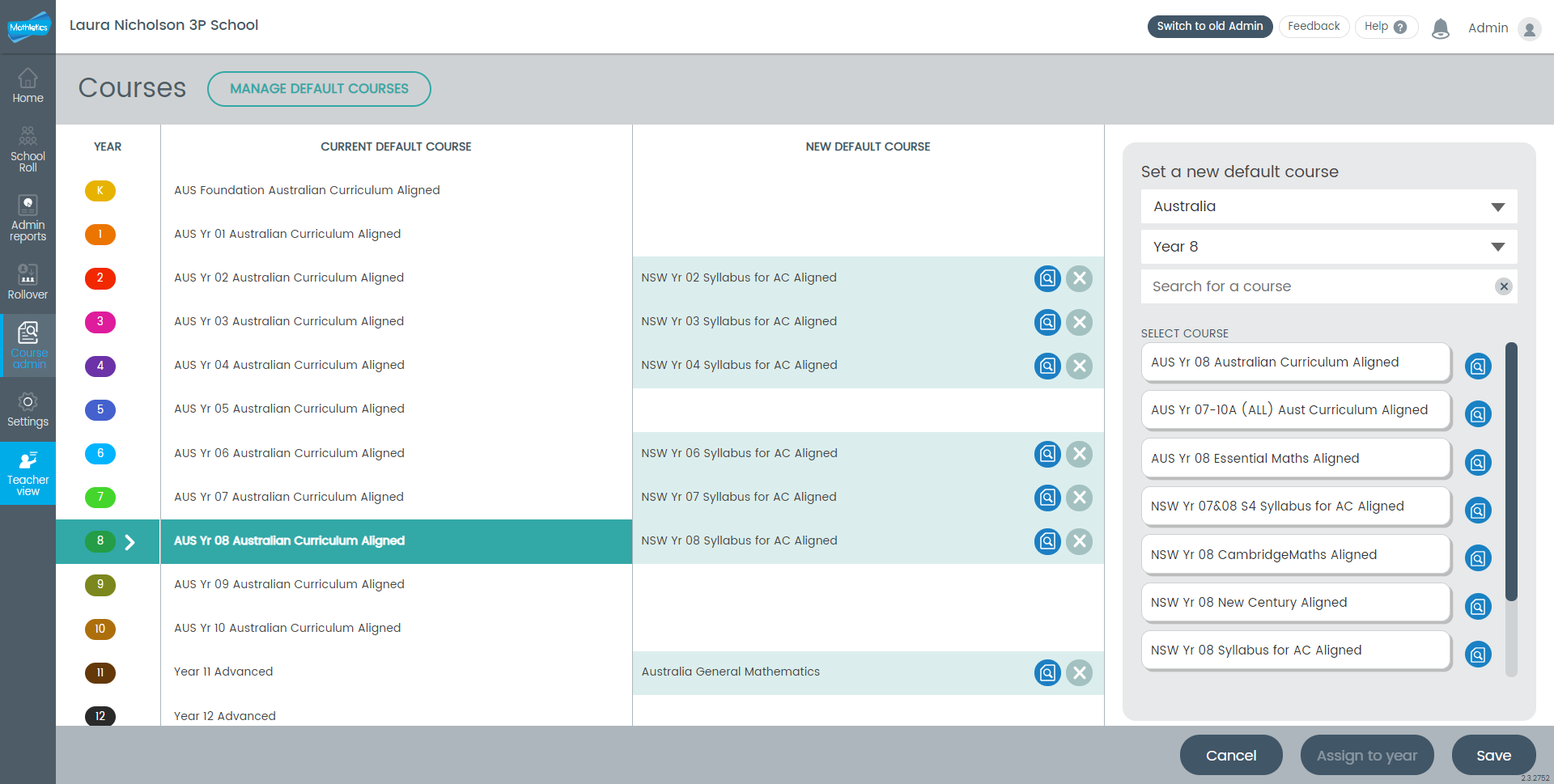
Task: Click the Year 8 row chevron
Action: click(129, 542)
